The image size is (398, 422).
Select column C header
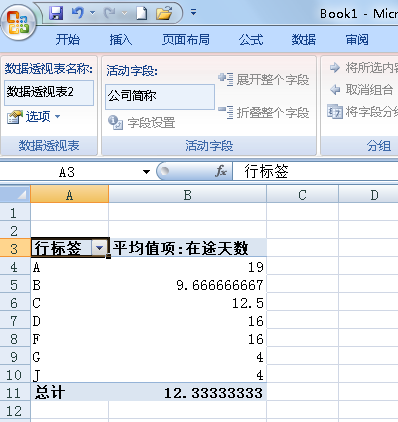(x=302, y=195)
